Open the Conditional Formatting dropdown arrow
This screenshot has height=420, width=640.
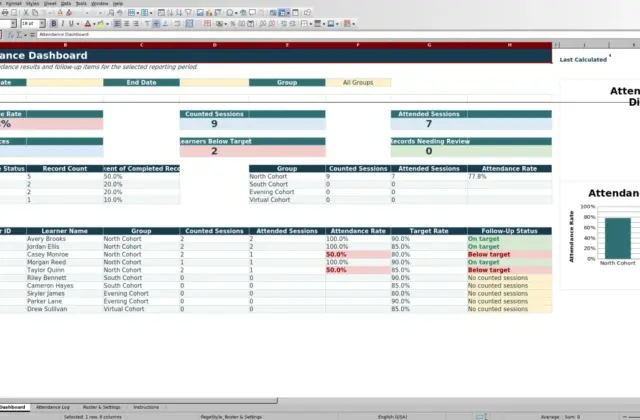[353, 24]
